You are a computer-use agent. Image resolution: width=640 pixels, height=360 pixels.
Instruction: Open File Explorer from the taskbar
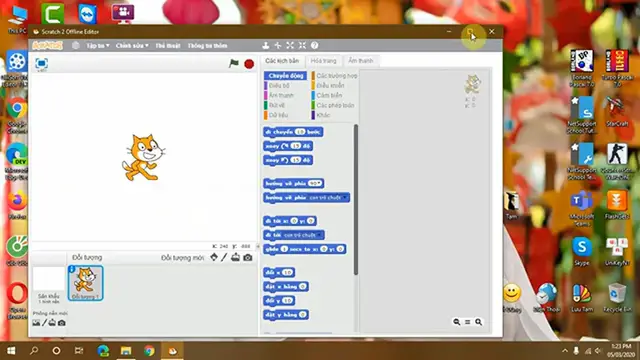126,351
